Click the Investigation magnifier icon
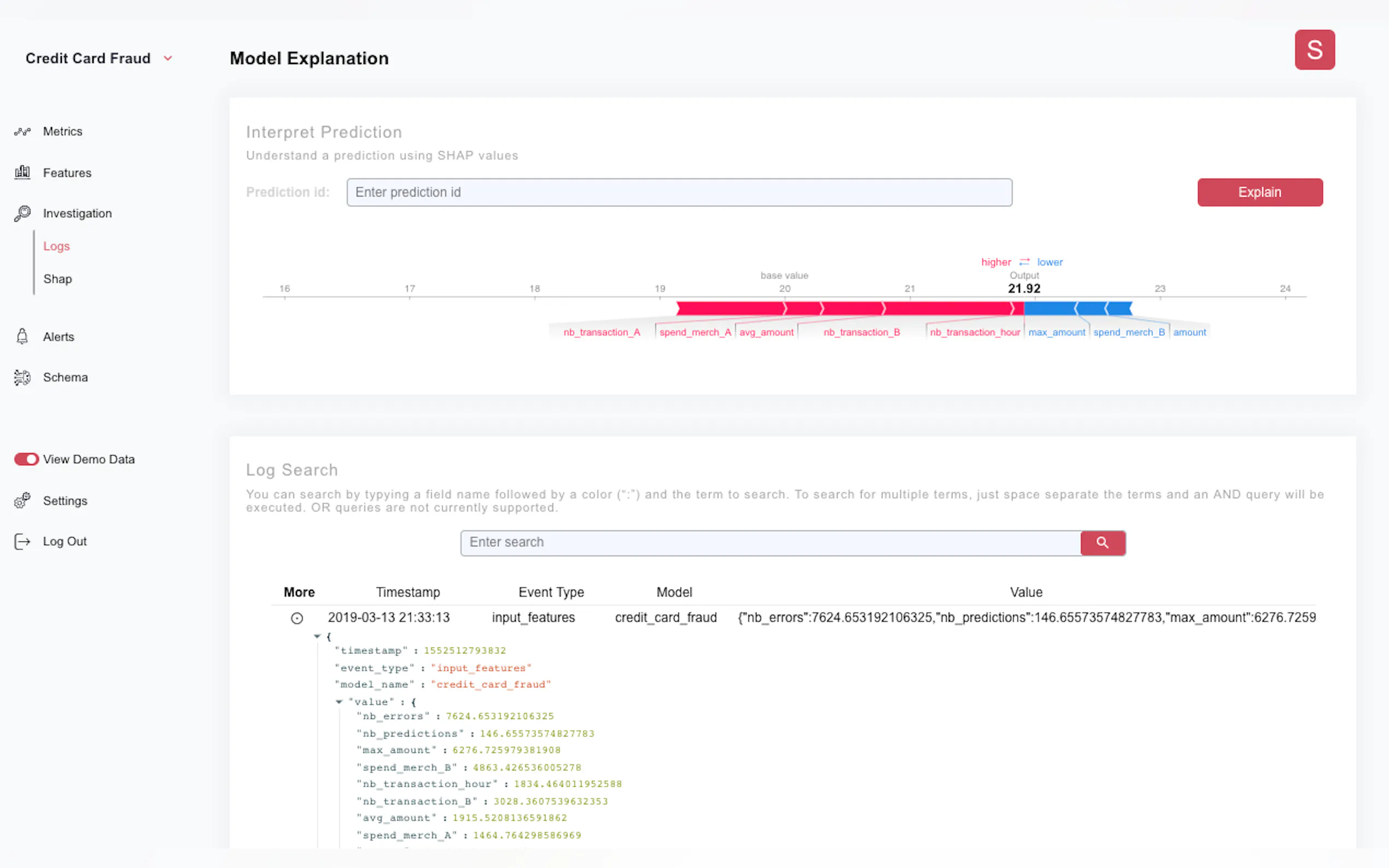 pyautogui.click(x=22, y=213)
